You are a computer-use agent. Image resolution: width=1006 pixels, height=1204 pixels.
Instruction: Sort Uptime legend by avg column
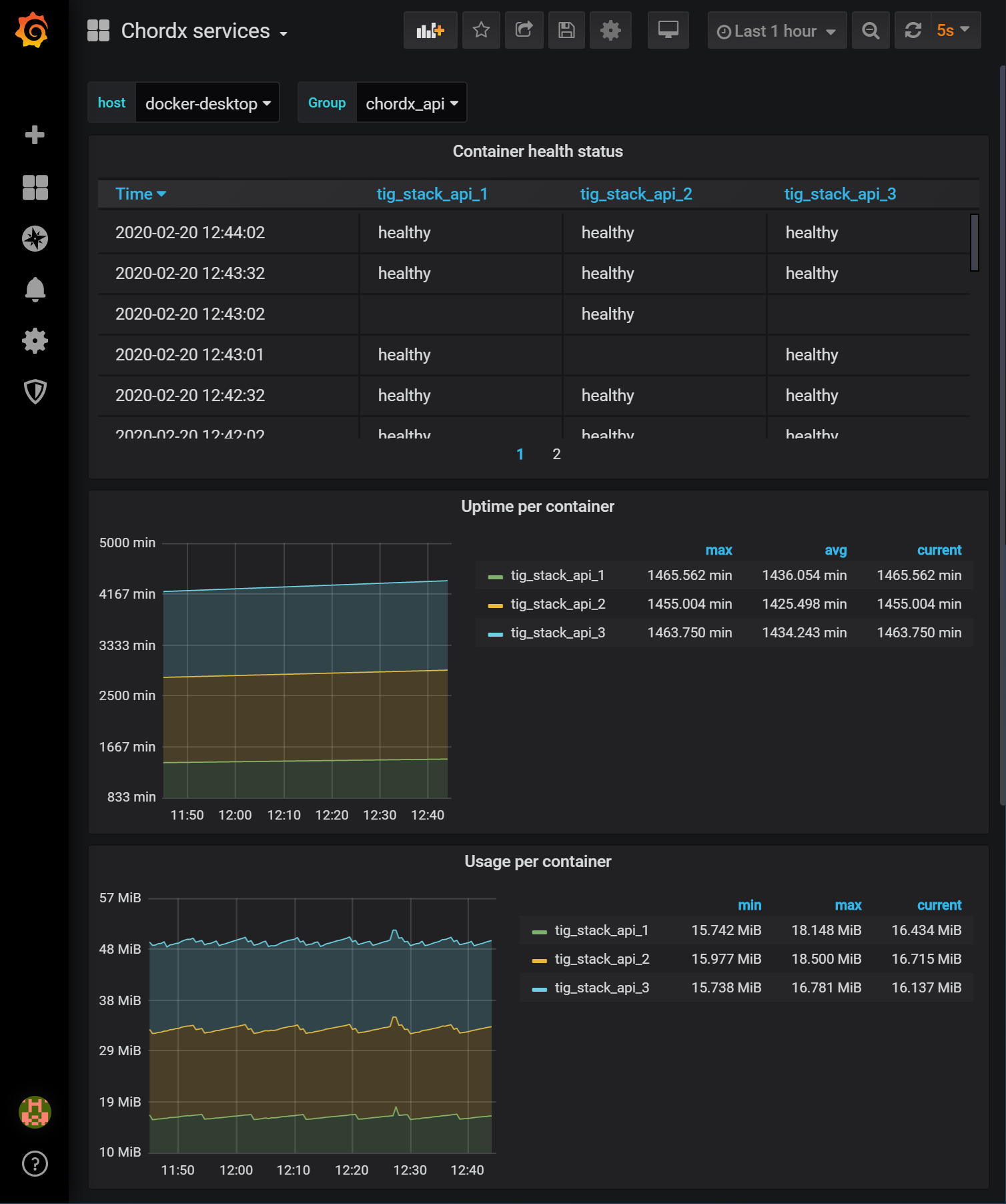pyautogui.click(x=835, y=551)
